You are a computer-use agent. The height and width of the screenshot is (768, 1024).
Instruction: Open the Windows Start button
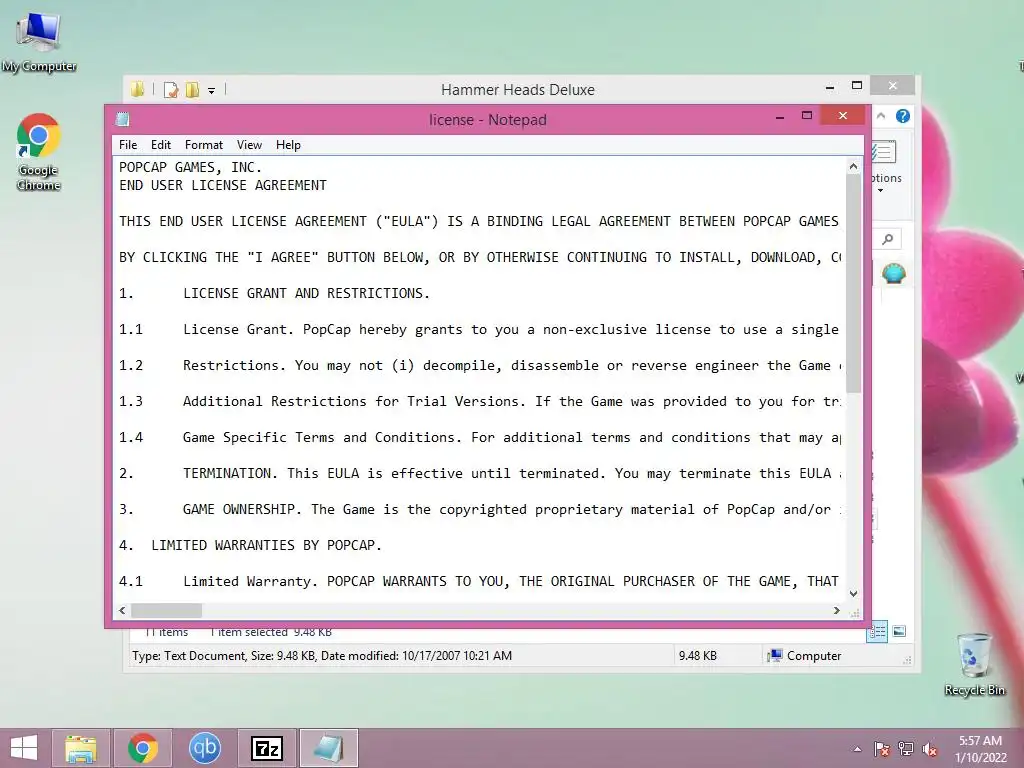pos(24,748)
